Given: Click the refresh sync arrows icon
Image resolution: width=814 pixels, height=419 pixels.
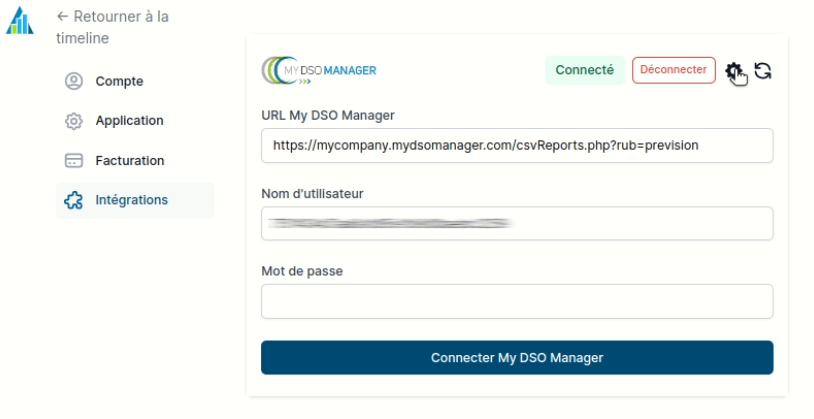Looking at the screenshot, I should click(x=763, y=70).
